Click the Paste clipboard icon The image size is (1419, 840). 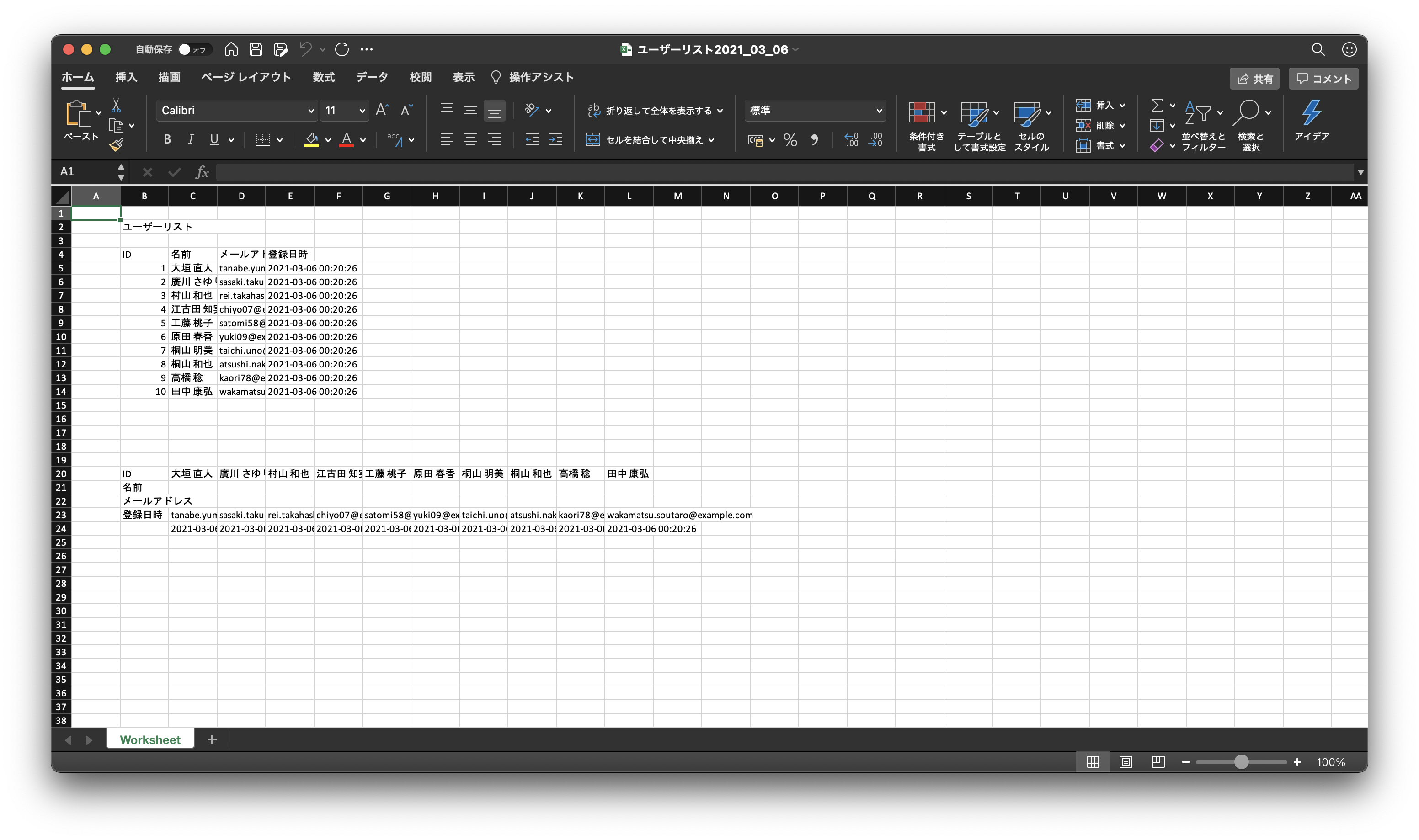78,114
